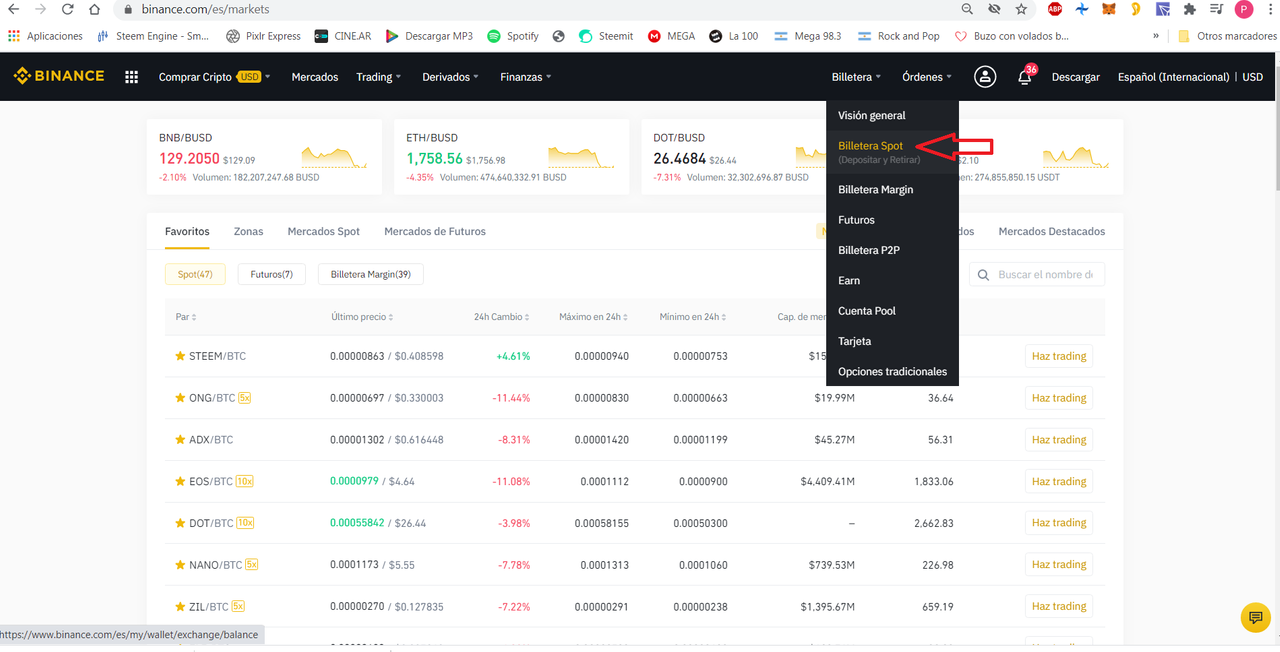The image size is (1280, 652).
Task: Switch to Zonas tab
Action: point(248,231)
